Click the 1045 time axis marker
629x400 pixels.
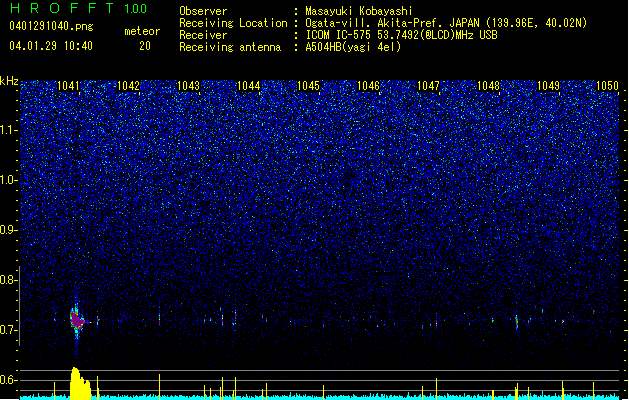tap(308, 86)
